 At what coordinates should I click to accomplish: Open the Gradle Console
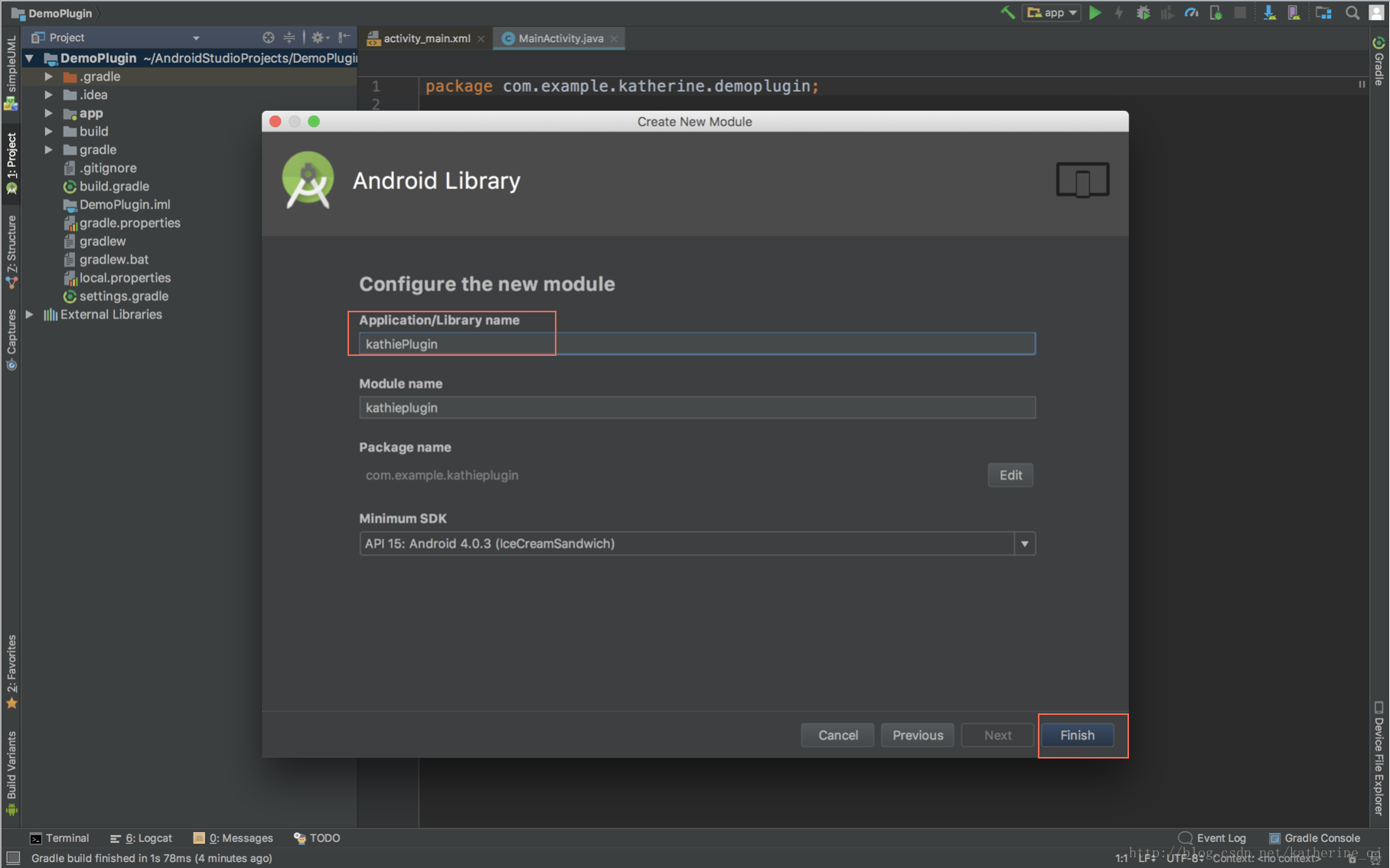point(1314,838)
